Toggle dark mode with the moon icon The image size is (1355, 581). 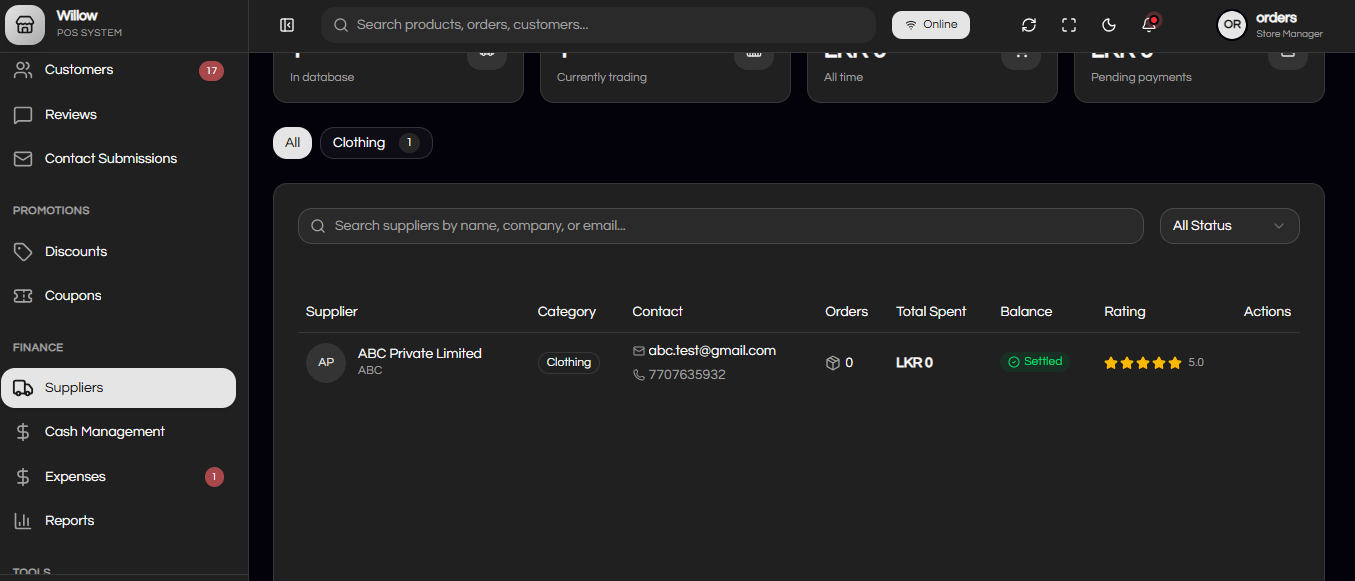pos(1109,25)
